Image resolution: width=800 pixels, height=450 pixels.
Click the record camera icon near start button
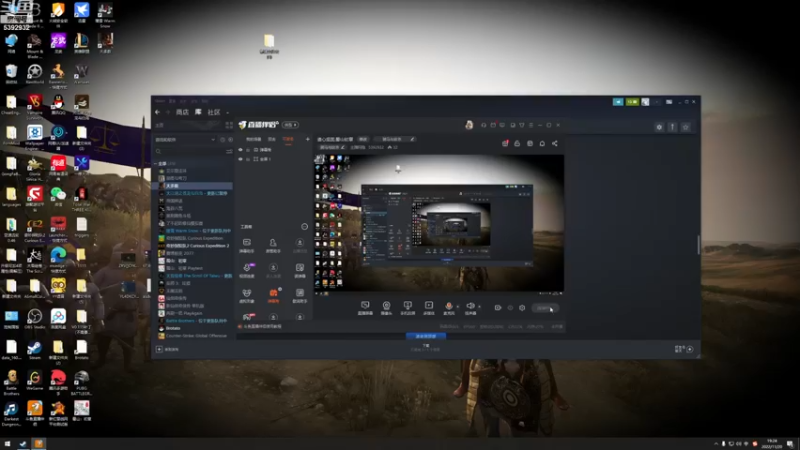click(498, 308)
